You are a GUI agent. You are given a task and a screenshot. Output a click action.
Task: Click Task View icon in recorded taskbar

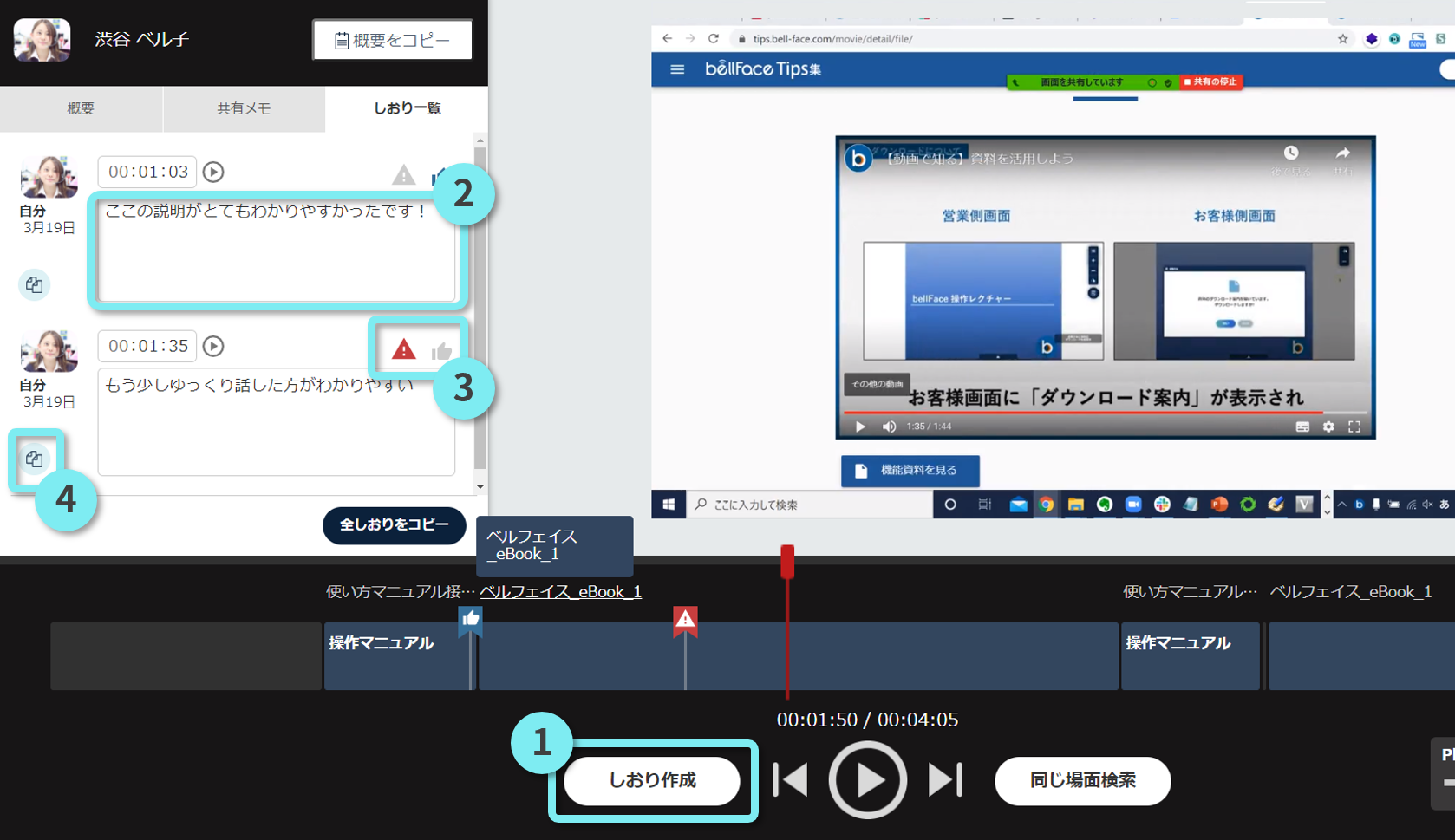[x=984, y=505]
